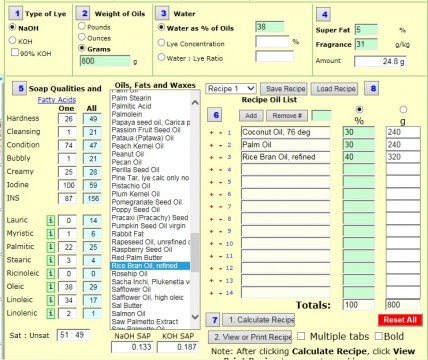Open Palmitic acid info icon
The image size is (428, 360).
click(50, 247)
